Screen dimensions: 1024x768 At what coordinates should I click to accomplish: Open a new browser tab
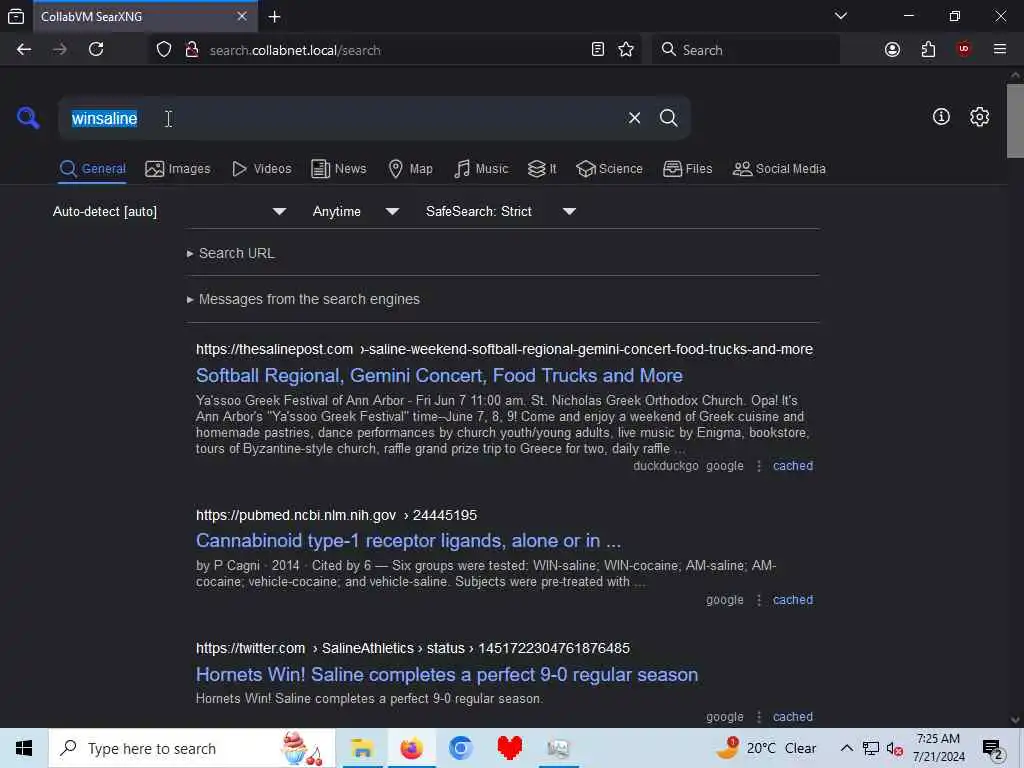pos(274,17)
